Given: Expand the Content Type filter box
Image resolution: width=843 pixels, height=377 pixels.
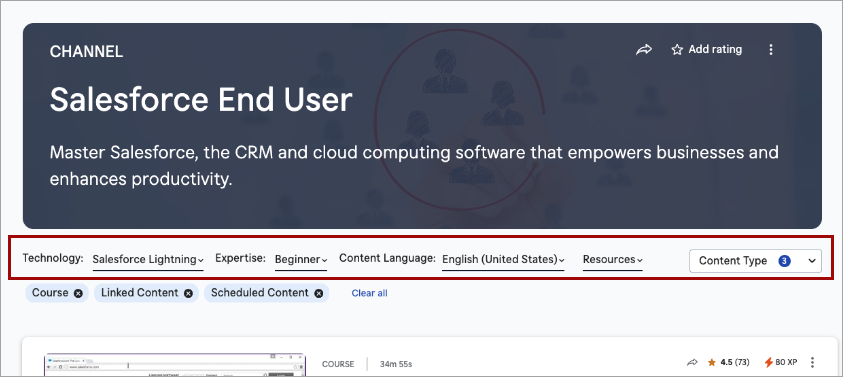Looking at the screenshot, I should coord(755,261).
